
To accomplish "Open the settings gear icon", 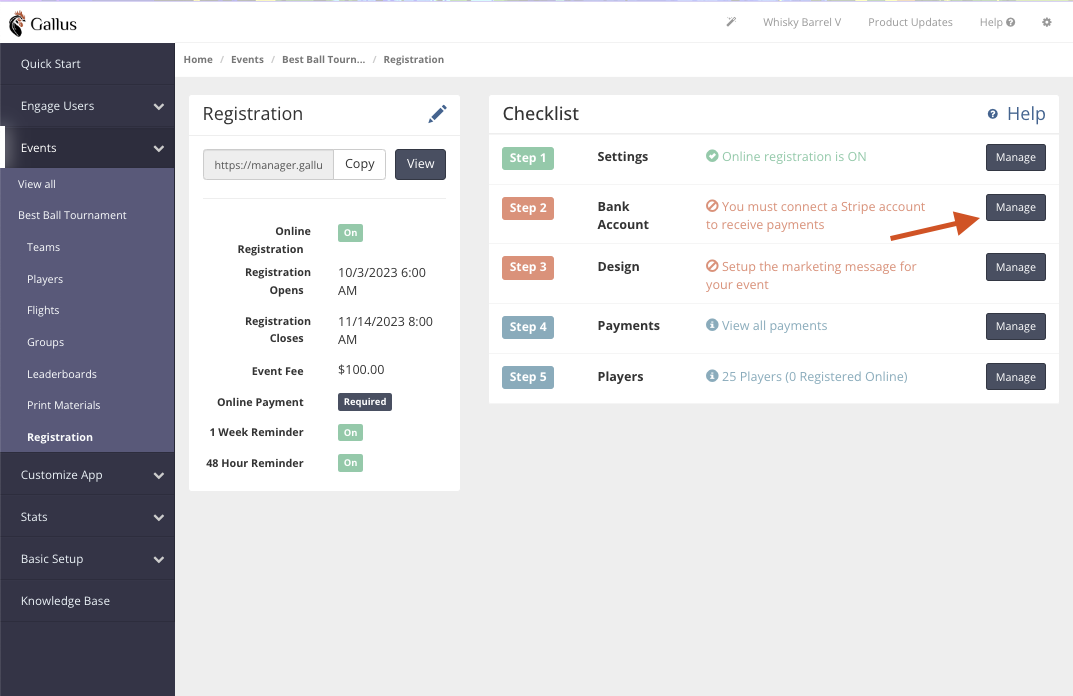I will click(x=1046, y=22).
